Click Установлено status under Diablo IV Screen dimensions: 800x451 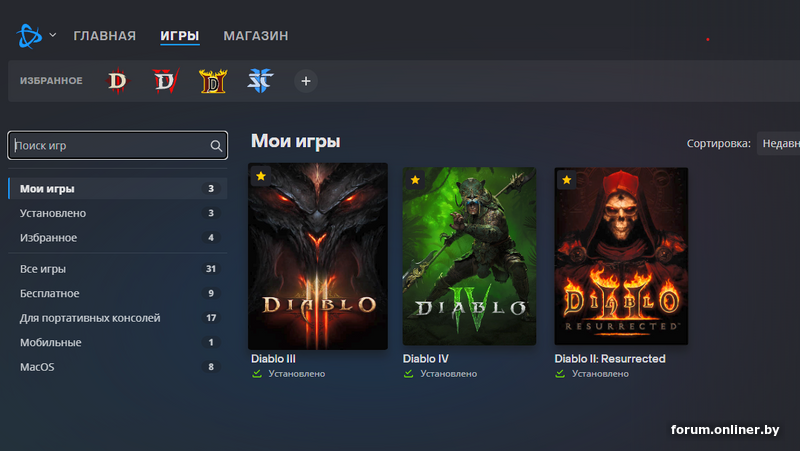pyautogui.click(x=448, y=374)
